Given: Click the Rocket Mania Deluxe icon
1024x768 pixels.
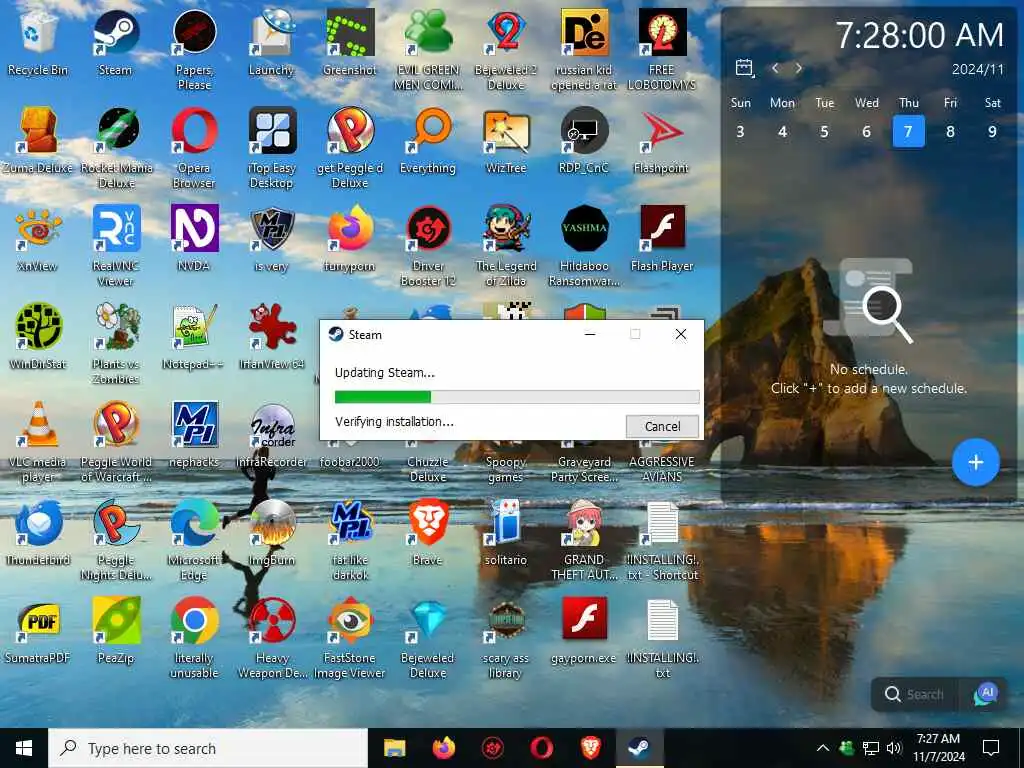Looking at the screenshot, I should pyautogui.click(x=116, y=131).
